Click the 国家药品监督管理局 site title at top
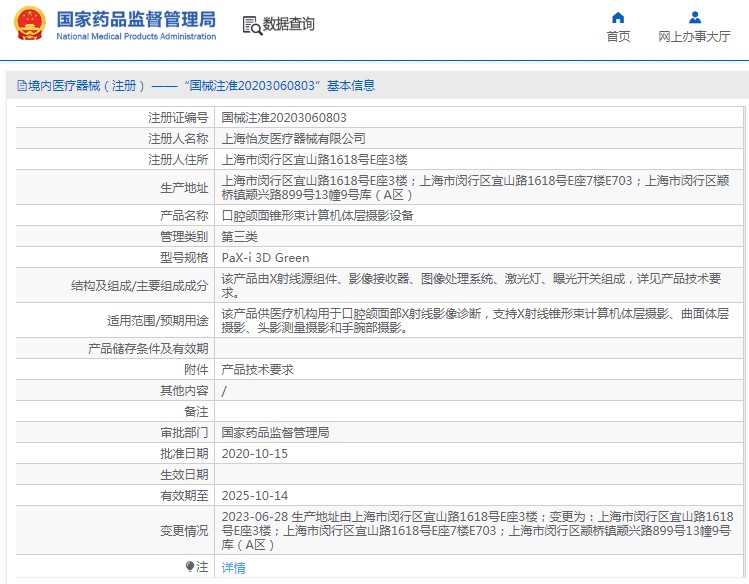Screen dimensions: 749x584 [135, 19]
